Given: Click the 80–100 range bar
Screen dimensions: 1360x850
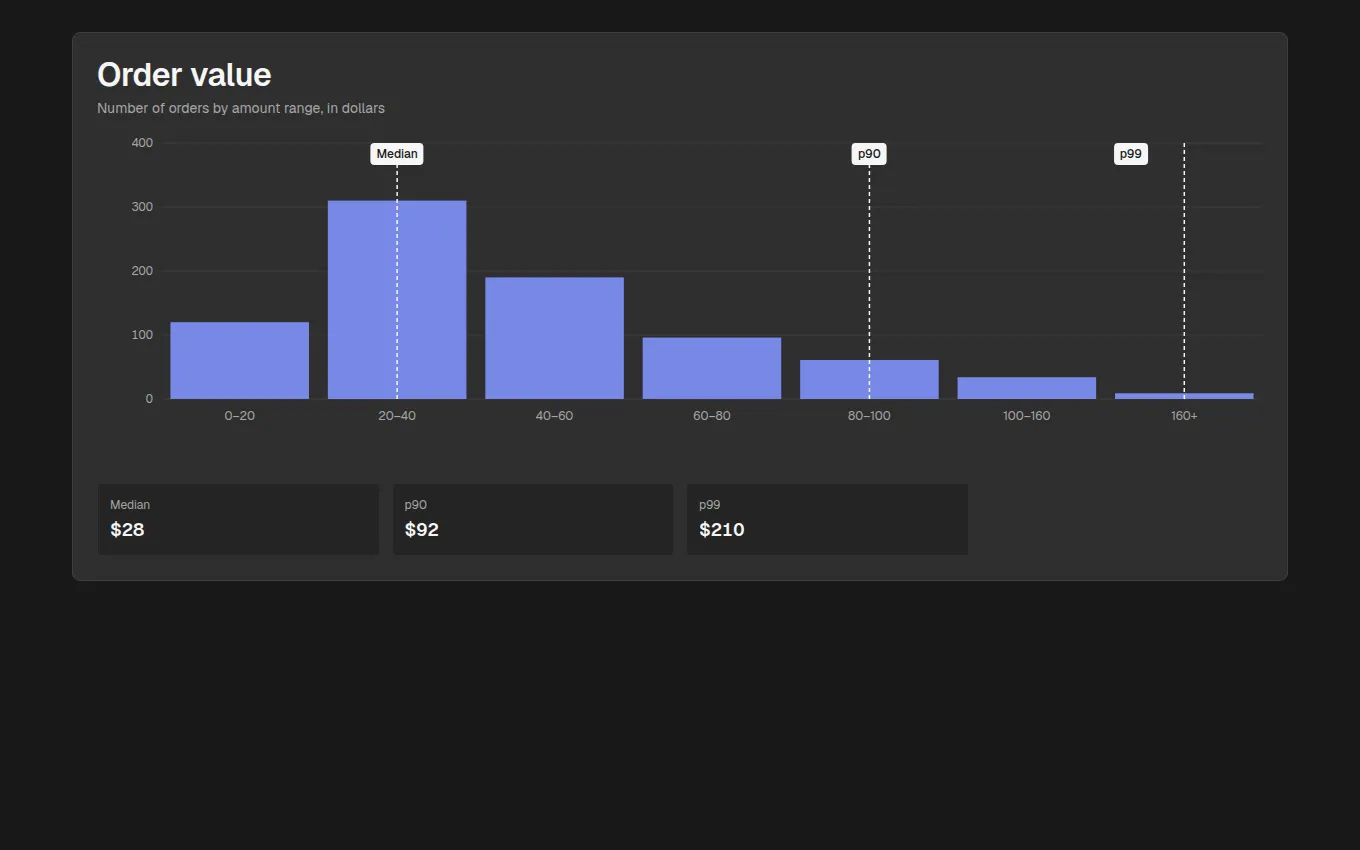Looking at the screenshot, I should click(x=869, y=380).
